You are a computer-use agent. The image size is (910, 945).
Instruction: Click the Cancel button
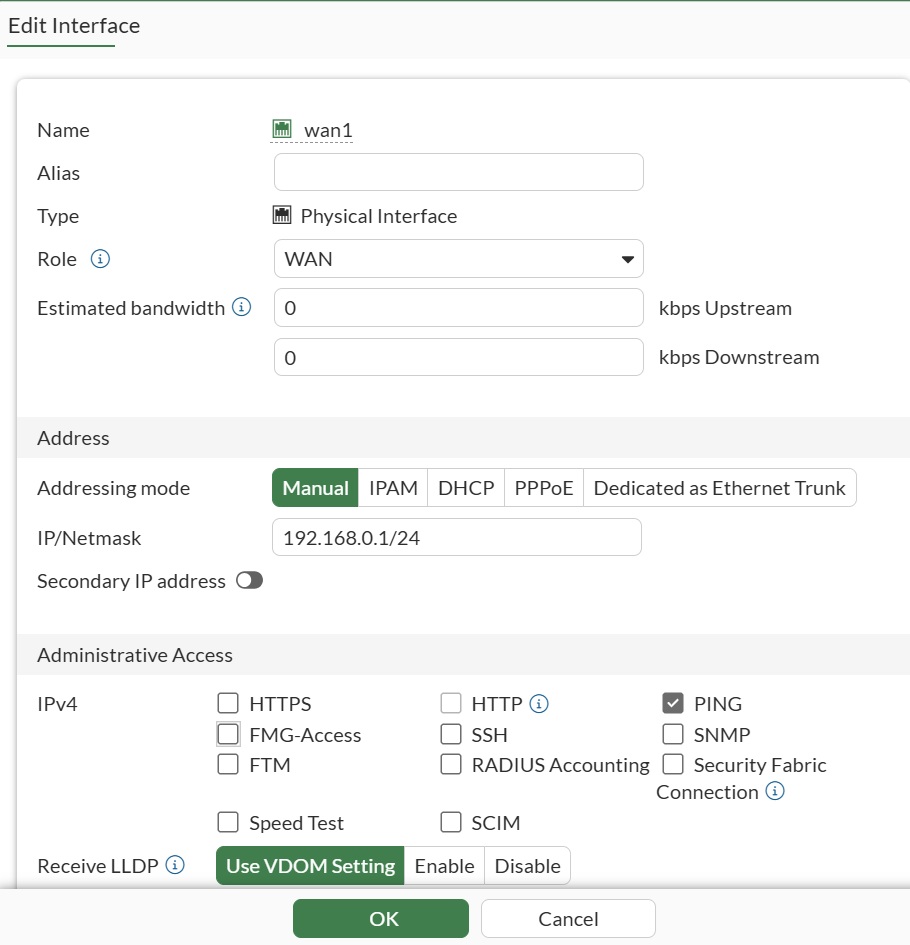[568, 918]
